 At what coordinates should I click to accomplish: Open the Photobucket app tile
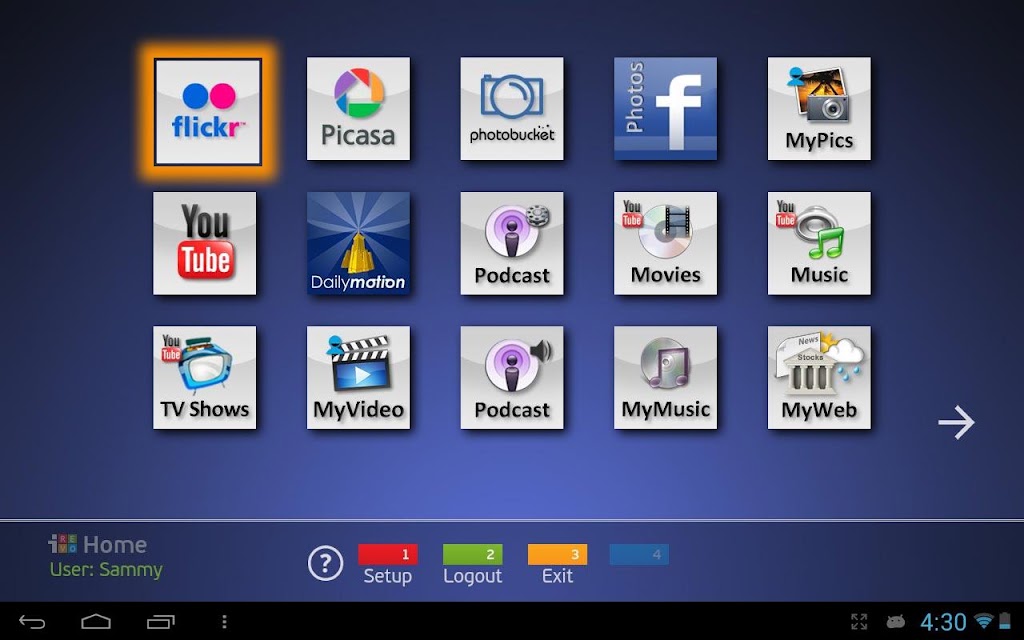pos(512,108)
